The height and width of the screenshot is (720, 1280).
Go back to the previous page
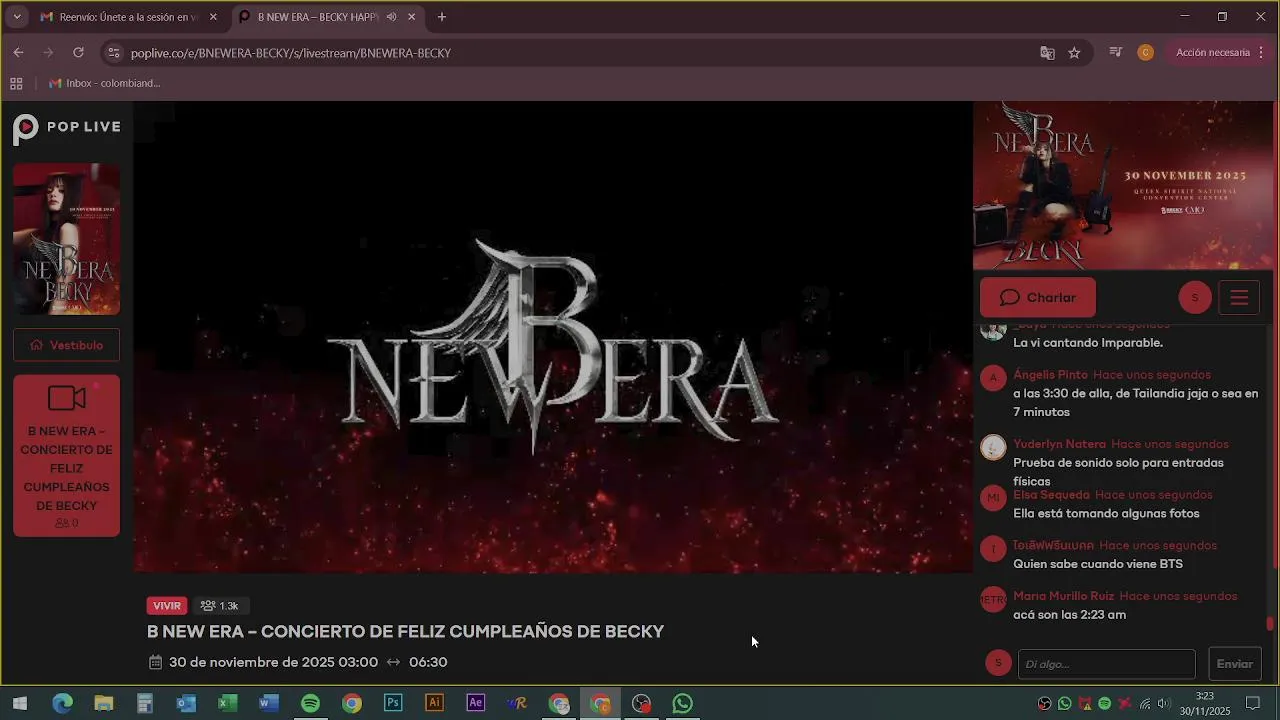click(18, 53)
